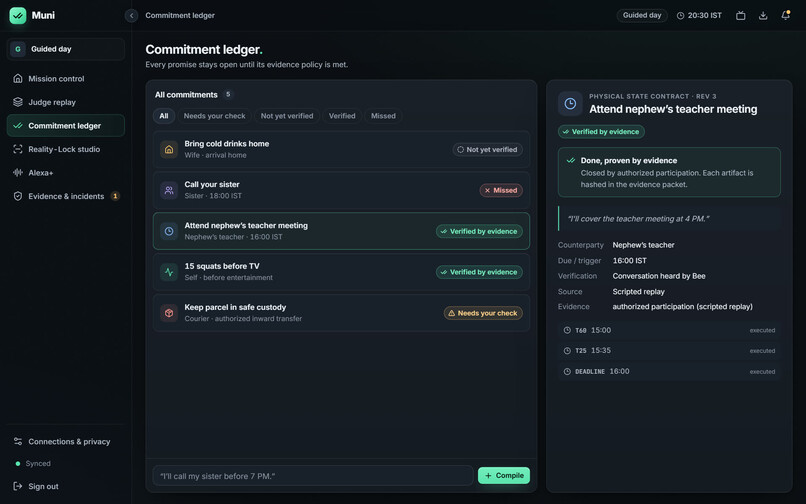Select Attend nephew's teacher meeting row
The image size is (806, 504).
coord(341,231)
